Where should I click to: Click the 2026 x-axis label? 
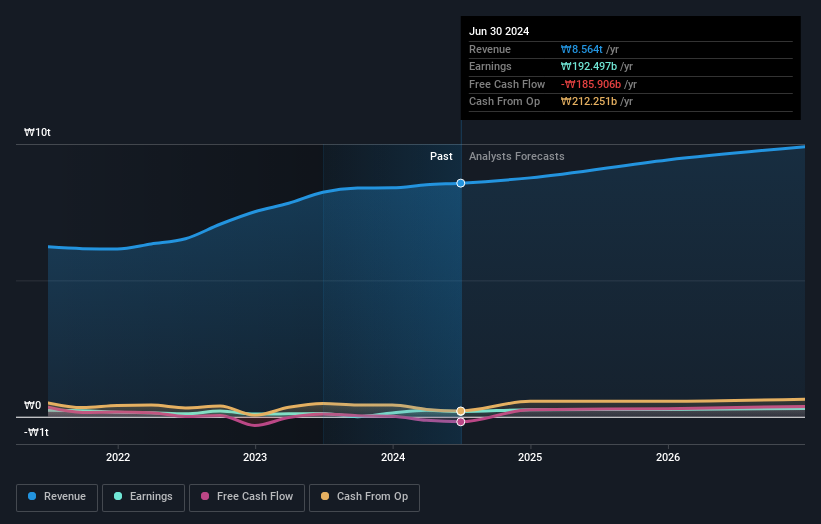click(668, 457)
